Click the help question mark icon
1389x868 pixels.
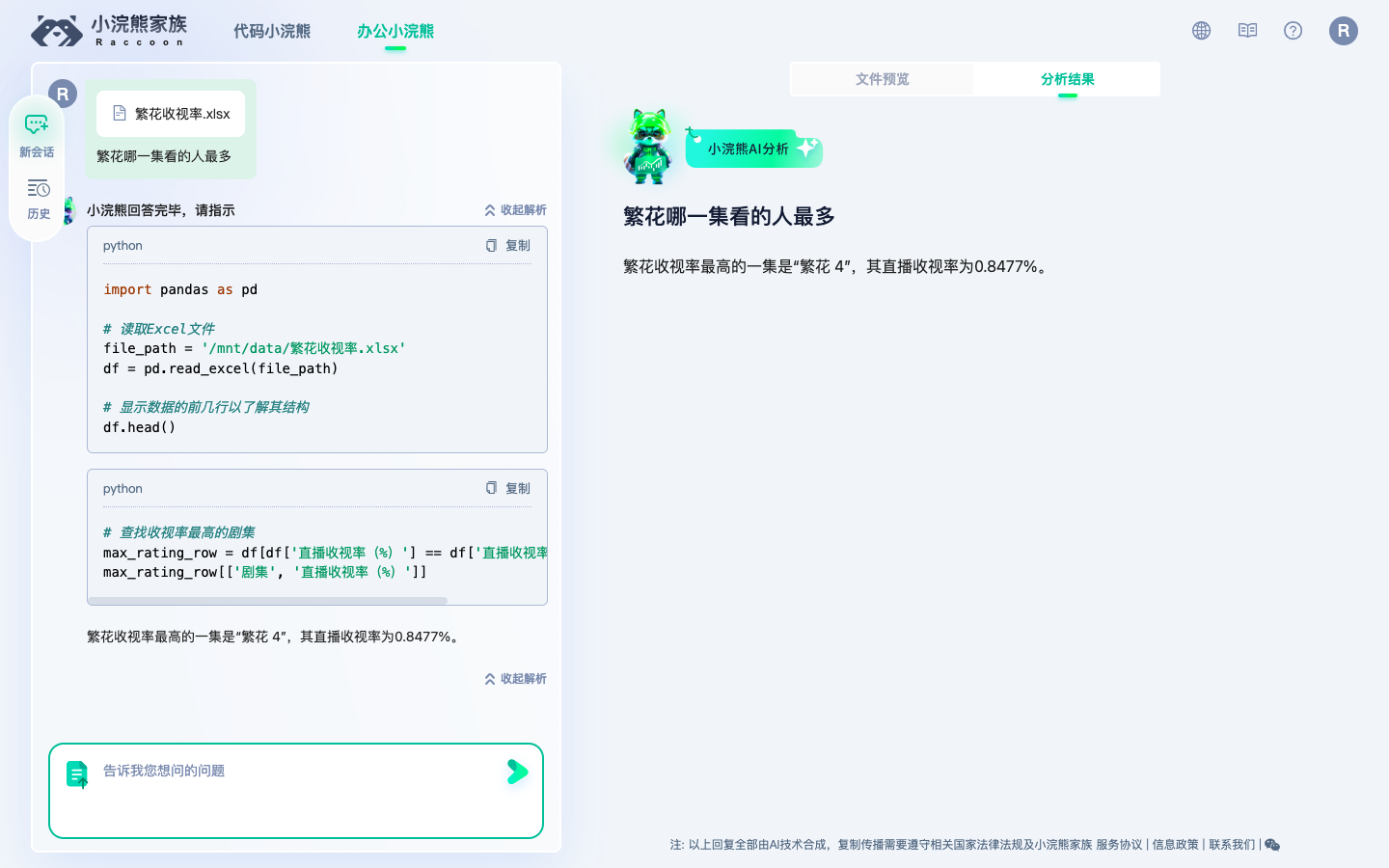point(1293,30)
